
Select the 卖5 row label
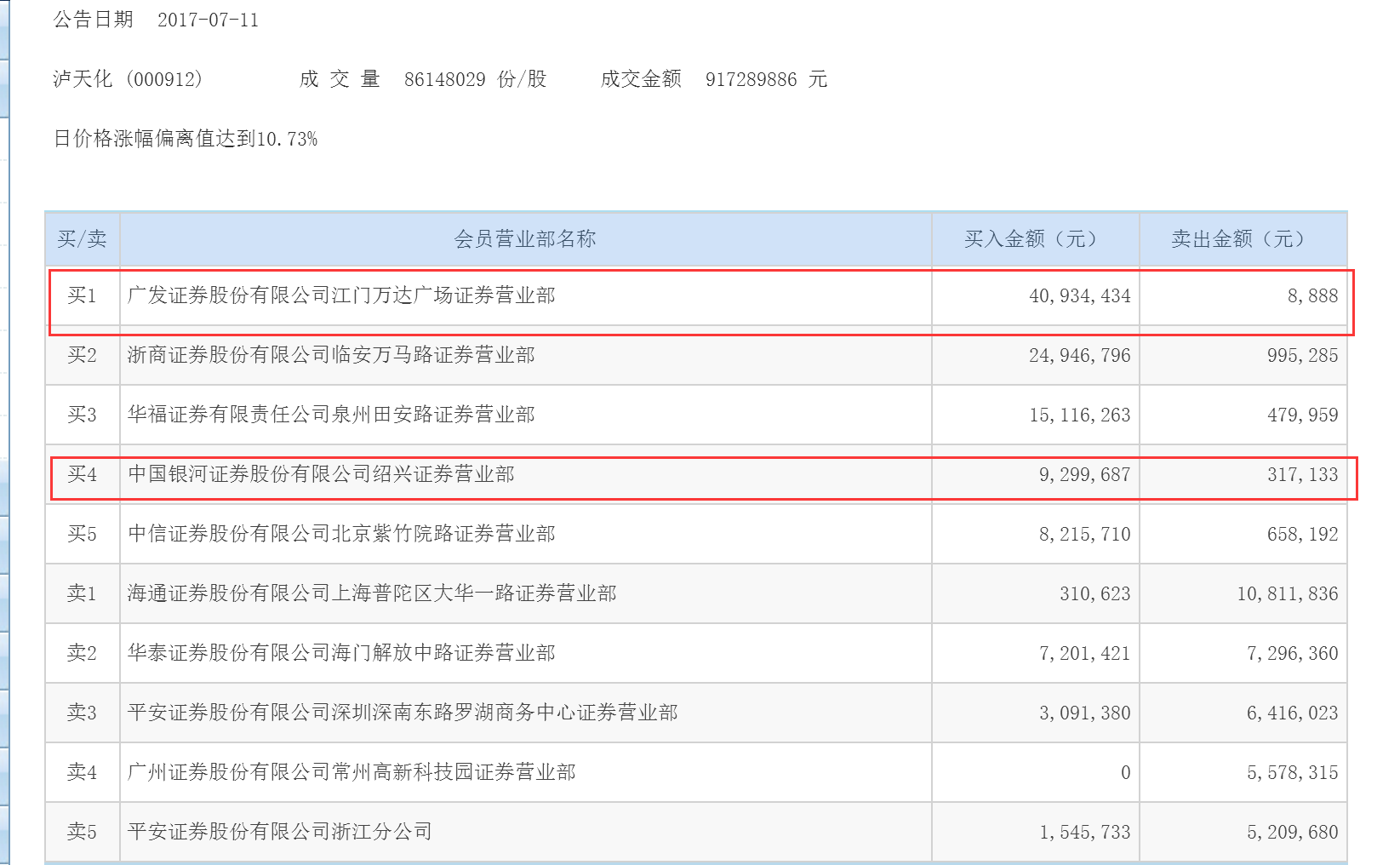coord(82,832)
